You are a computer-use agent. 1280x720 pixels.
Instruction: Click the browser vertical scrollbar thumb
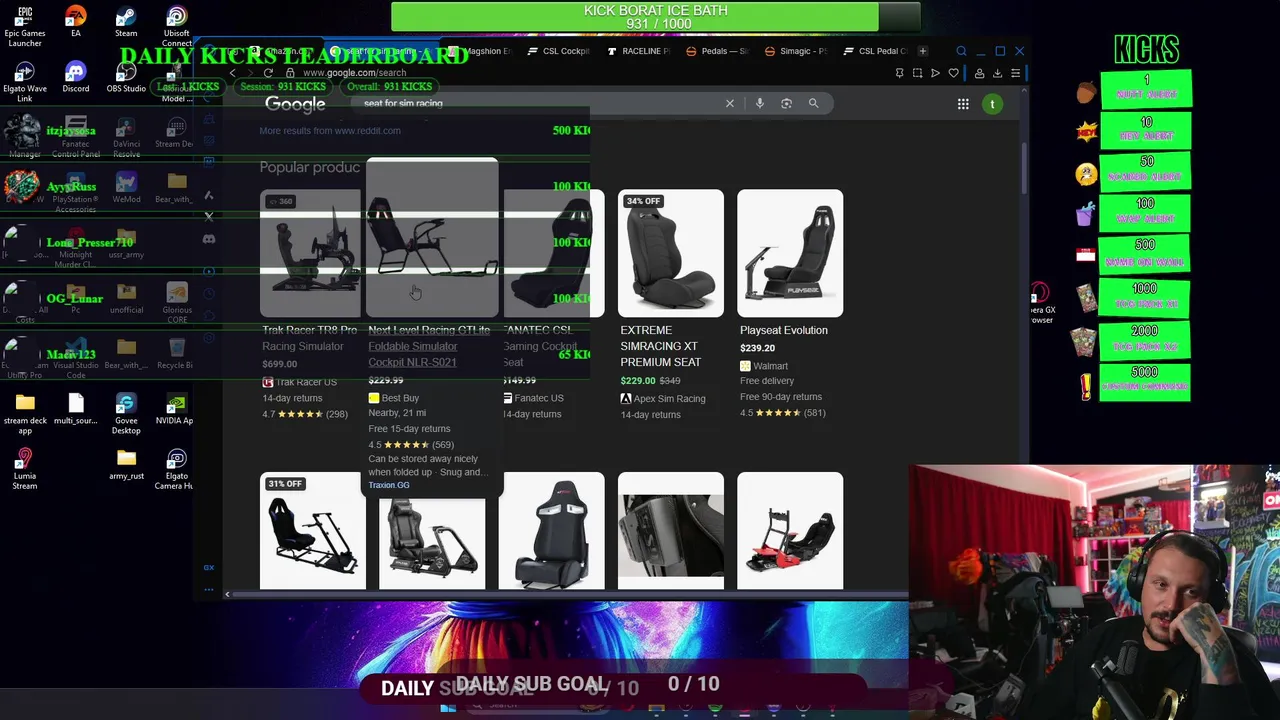[x=1023, y=170]
